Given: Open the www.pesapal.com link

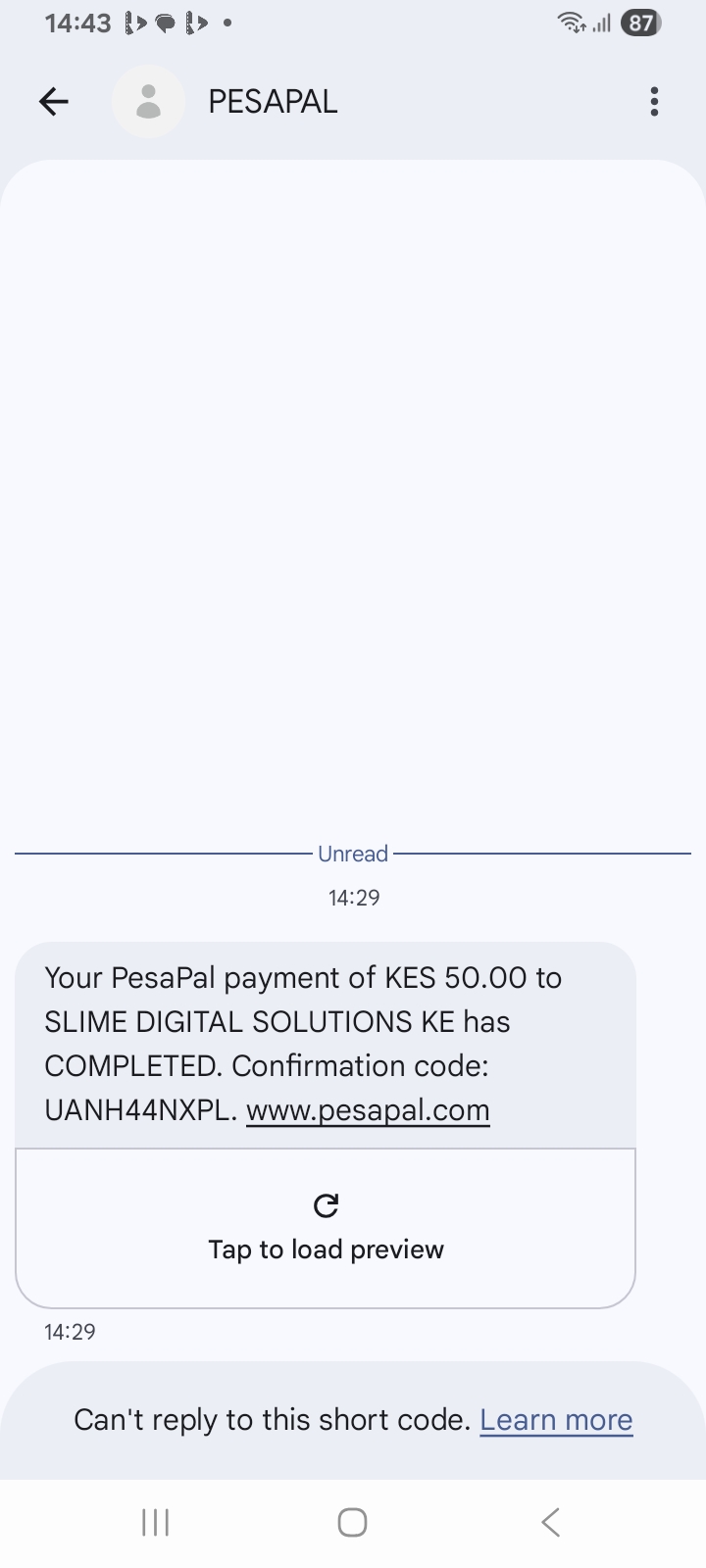Looking at the screenshot, I should click(x=368, y=1110).
